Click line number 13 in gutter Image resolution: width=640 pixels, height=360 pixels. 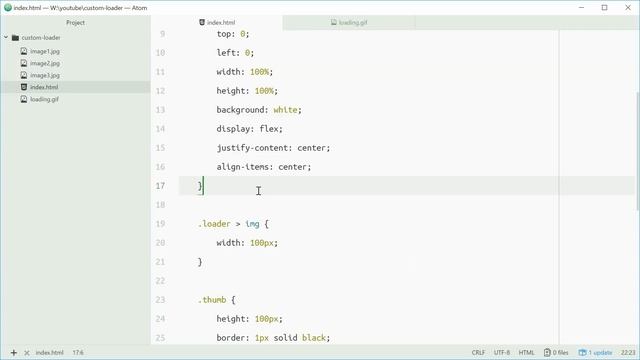160,110
